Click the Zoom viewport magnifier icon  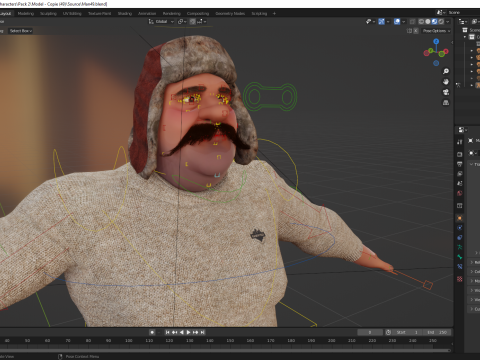[446, 71]
